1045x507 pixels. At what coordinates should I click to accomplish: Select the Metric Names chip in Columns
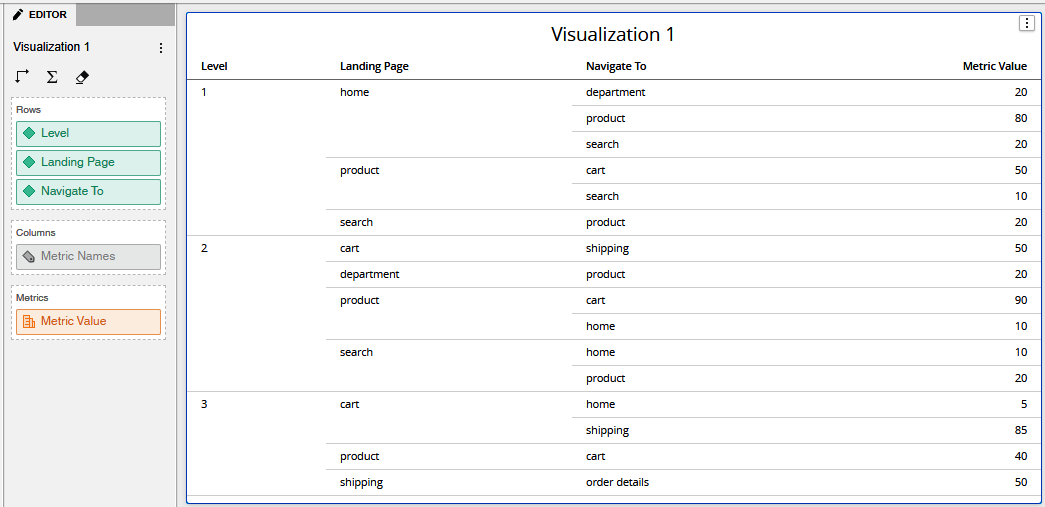pyautogui.click(x=89, y=256)
